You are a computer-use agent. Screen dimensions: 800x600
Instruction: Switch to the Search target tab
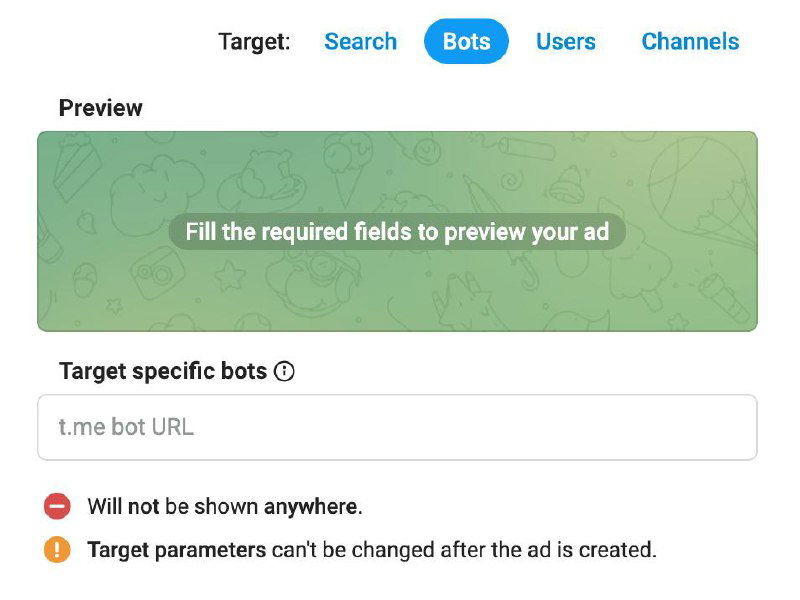click(x=360, y=41)
